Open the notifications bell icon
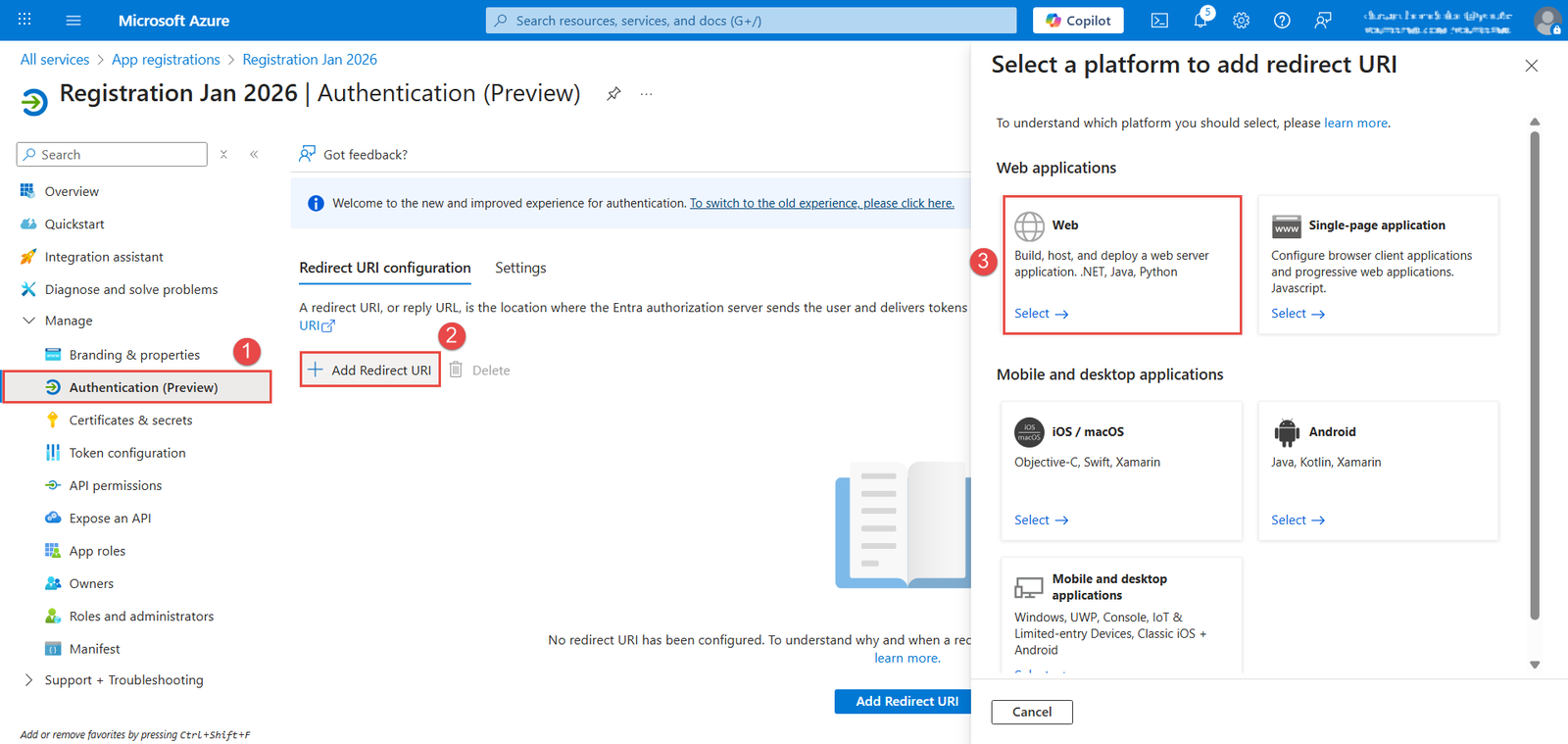 pos(1200,21)
